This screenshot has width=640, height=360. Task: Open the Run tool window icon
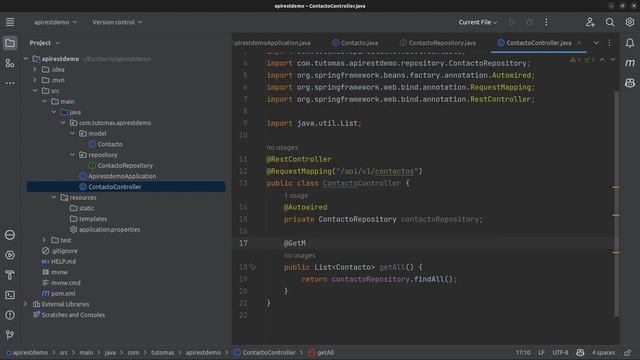coord(10,255)
